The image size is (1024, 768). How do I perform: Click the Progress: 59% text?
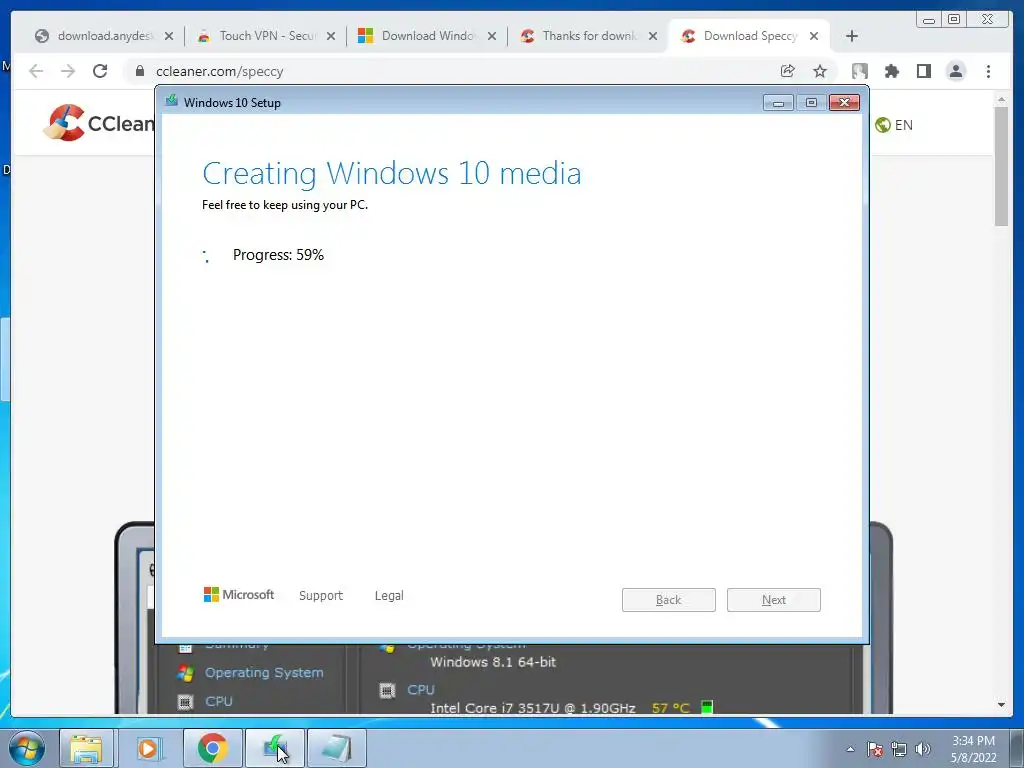tap(278, 255)
